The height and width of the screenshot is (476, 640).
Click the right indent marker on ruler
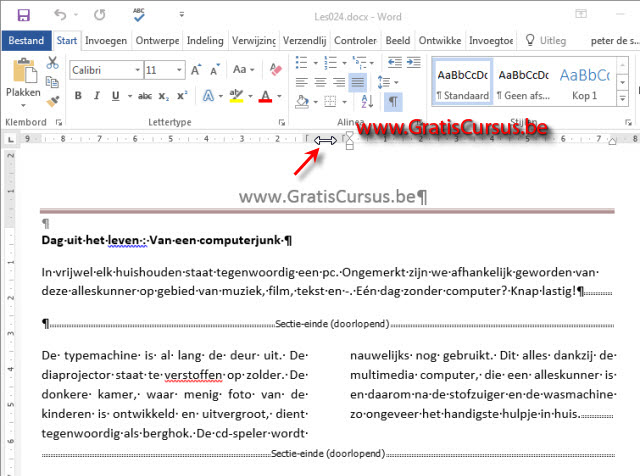coord(612,141)
